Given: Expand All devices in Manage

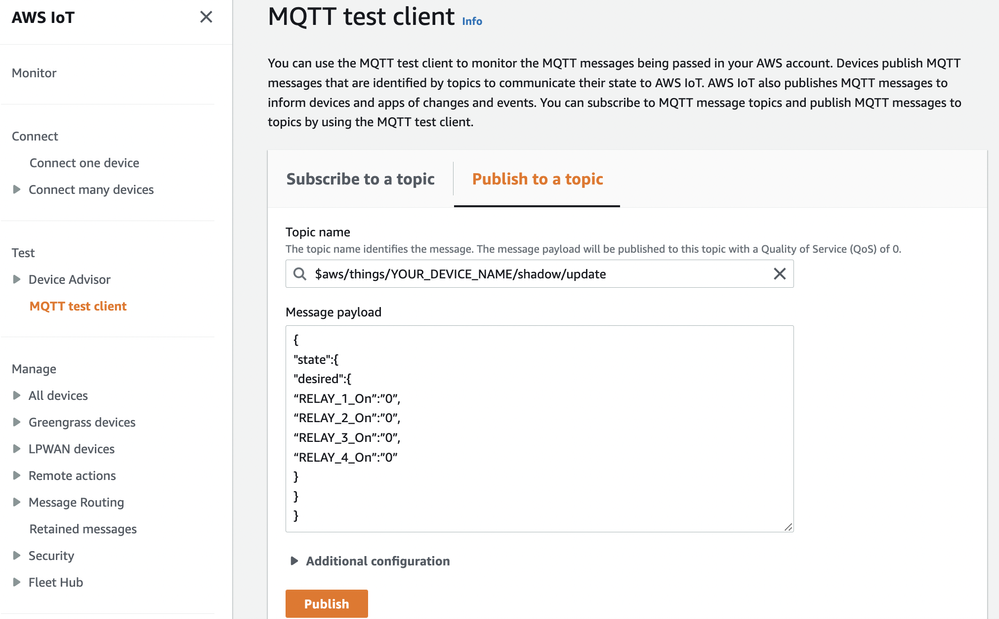Looking at the screenshot, I should (17, 395).
